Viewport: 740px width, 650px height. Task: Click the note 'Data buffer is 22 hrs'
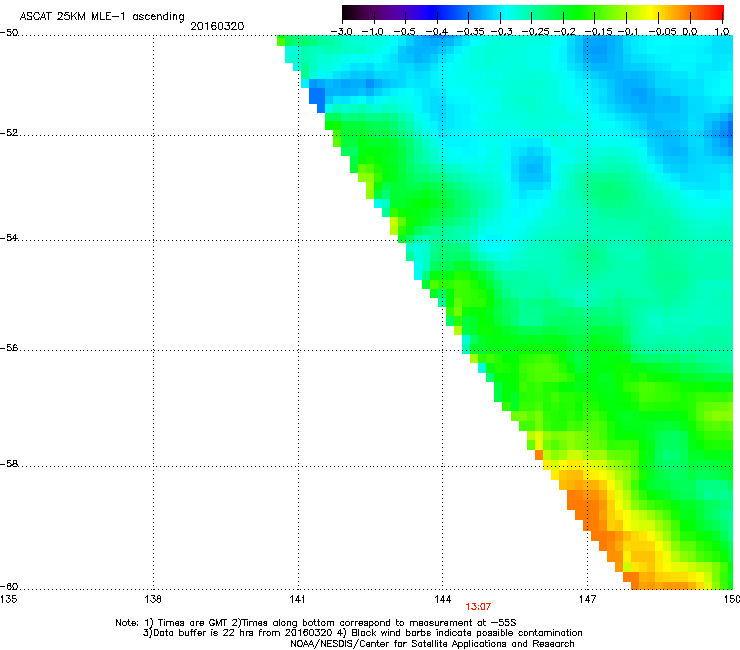tap(362, 633)
